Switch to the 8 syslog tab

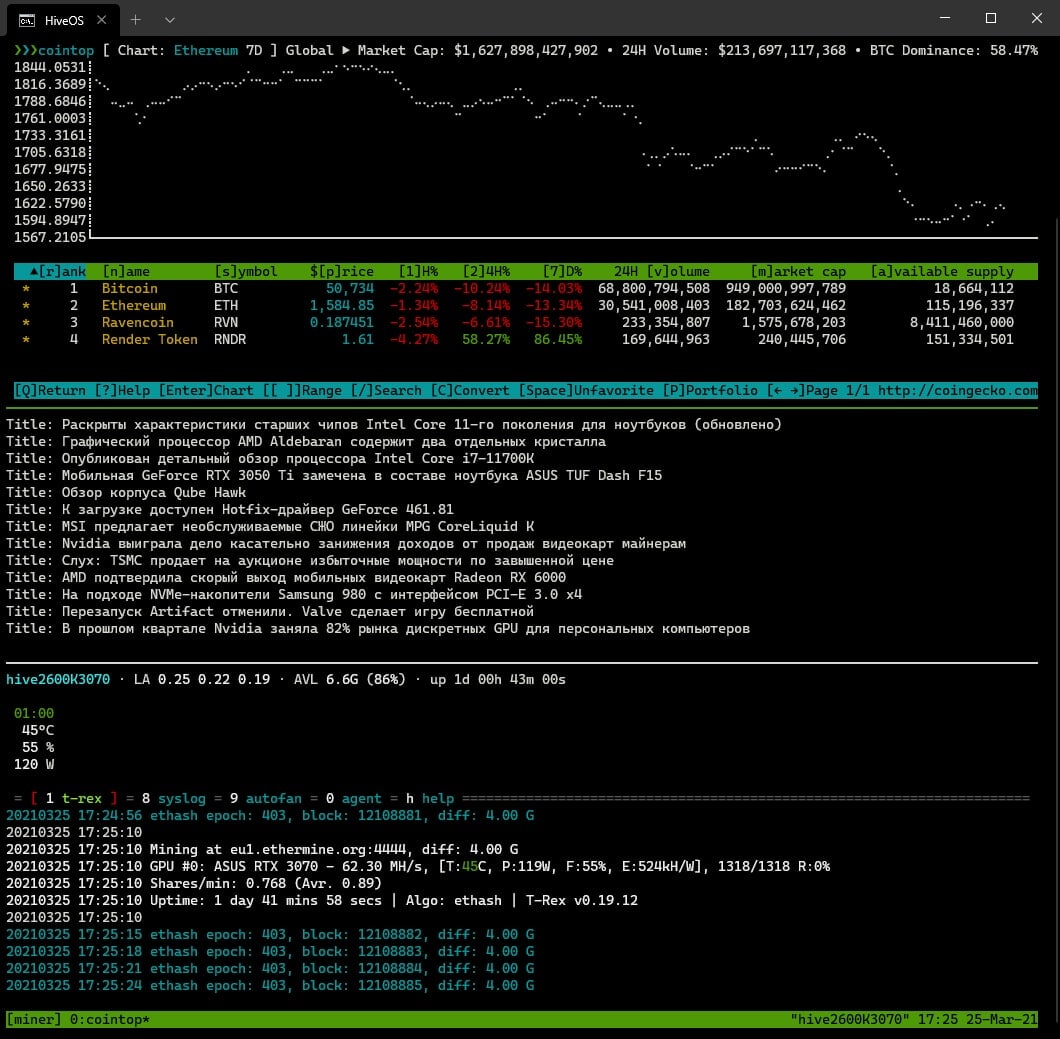(x=174, y=798)
